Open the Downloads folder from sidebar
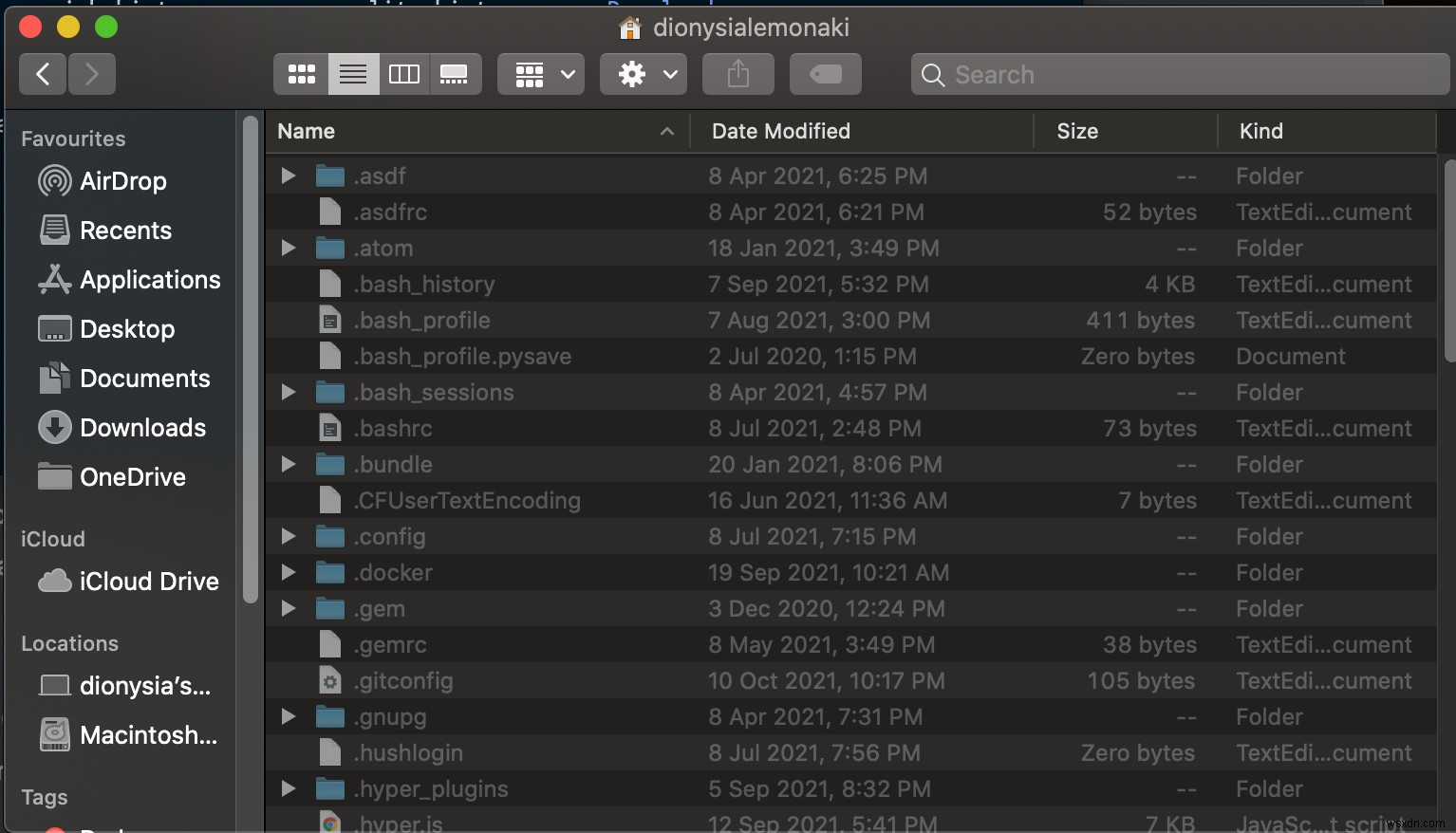 143,428
